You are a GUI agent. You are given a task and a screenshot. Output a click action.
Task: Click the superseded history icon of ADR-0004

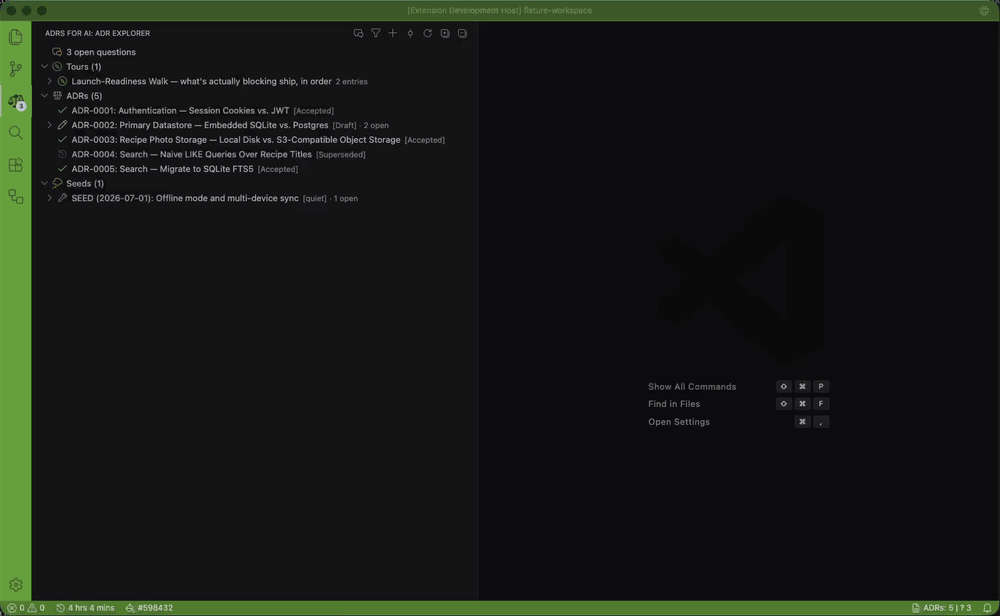(62, 154)
